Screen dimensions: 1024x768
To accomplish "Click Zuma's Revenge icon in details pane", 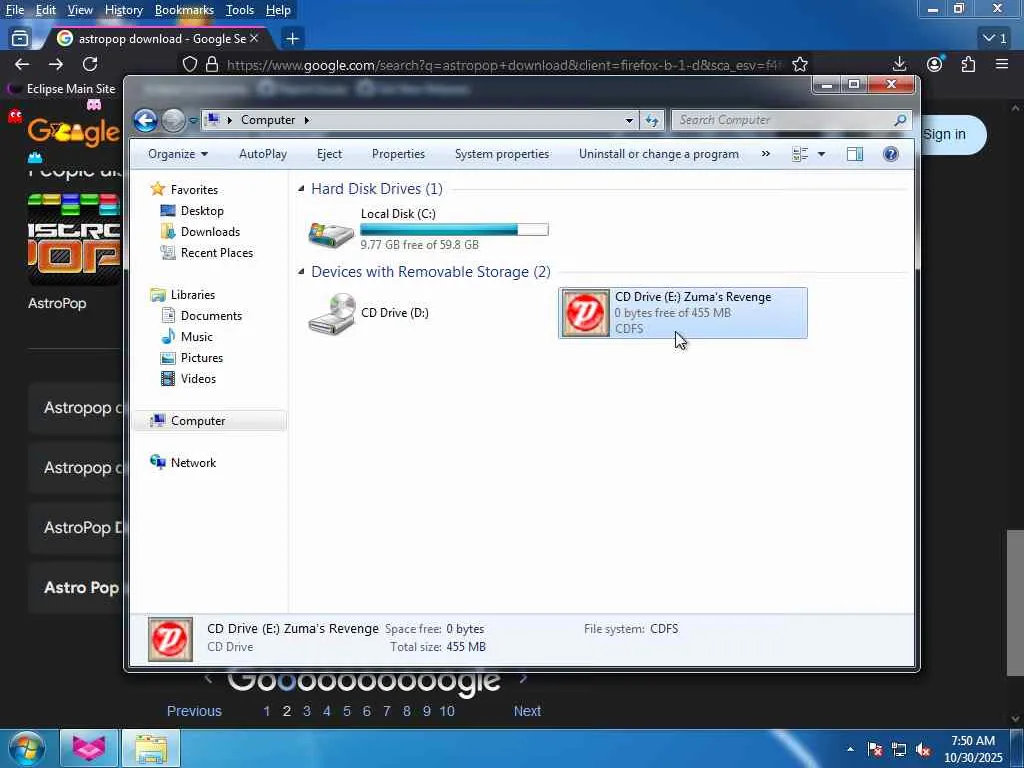I will click(x=170, y=639).
